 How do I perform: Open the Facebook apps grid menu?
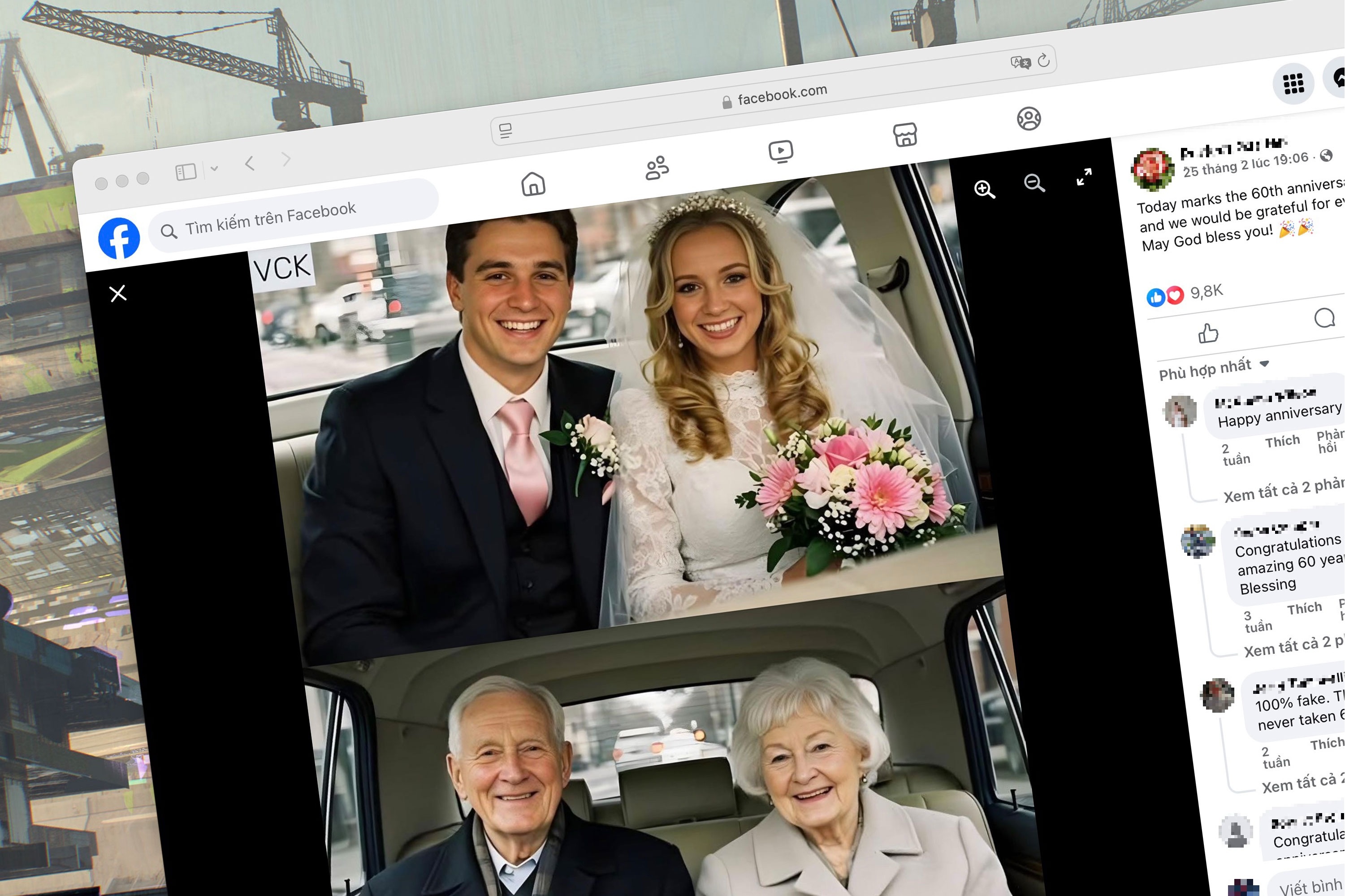click(x=1293, y=83)
